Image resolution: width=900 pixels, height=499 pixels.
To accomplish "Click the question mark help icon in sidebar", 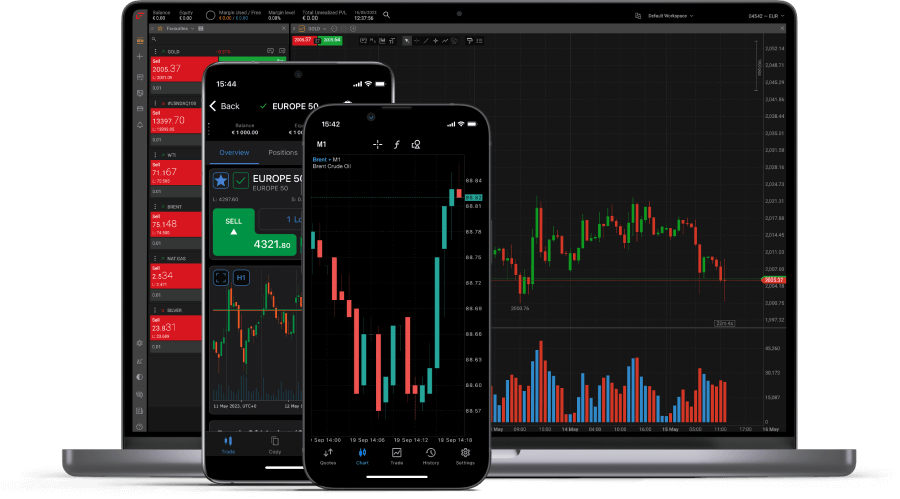I will click(x=139, y=427).
